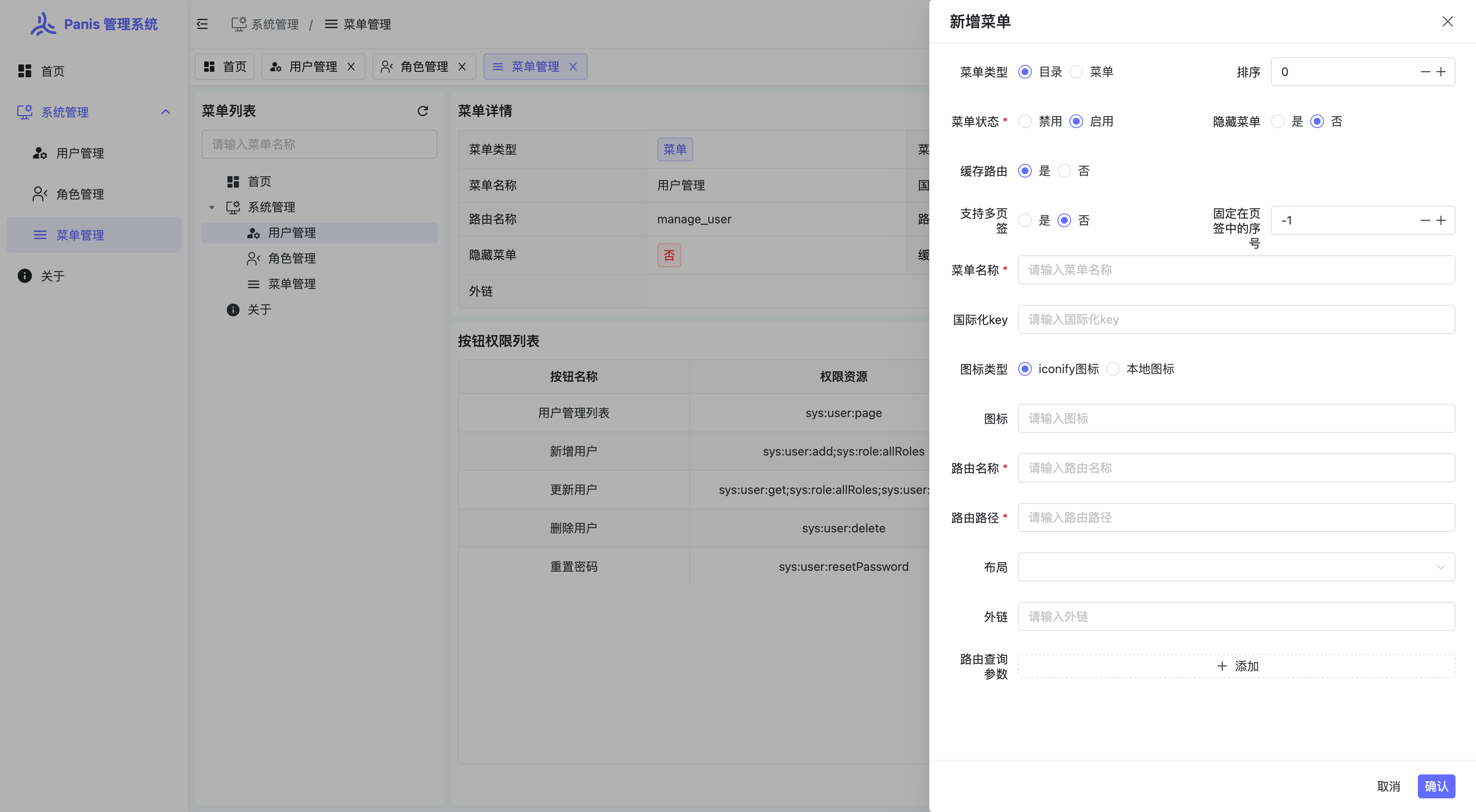Click 系统管理 icon in menu tree
This screenshot has height=812, width=1476.
[x=233, y=207]
